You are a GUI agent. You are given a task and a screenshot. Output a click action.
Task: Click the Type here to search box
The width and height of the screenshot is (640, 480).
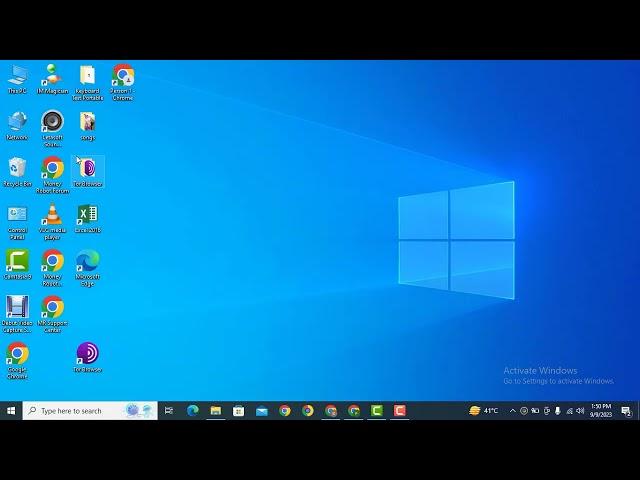90,411
